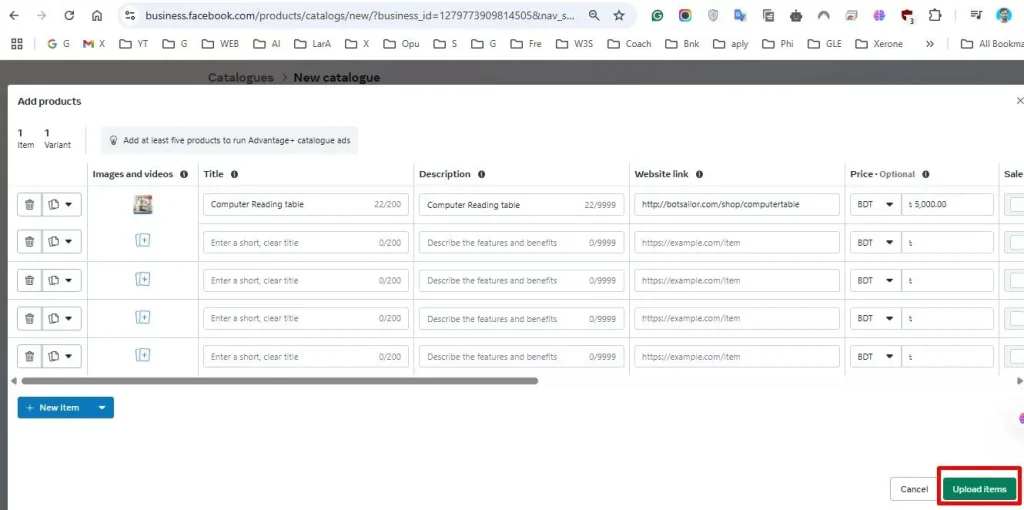The width and height of the screenshot is (1024, 510).
Task: Click the trash icon in the last empty row
Action: click(29, 357)
